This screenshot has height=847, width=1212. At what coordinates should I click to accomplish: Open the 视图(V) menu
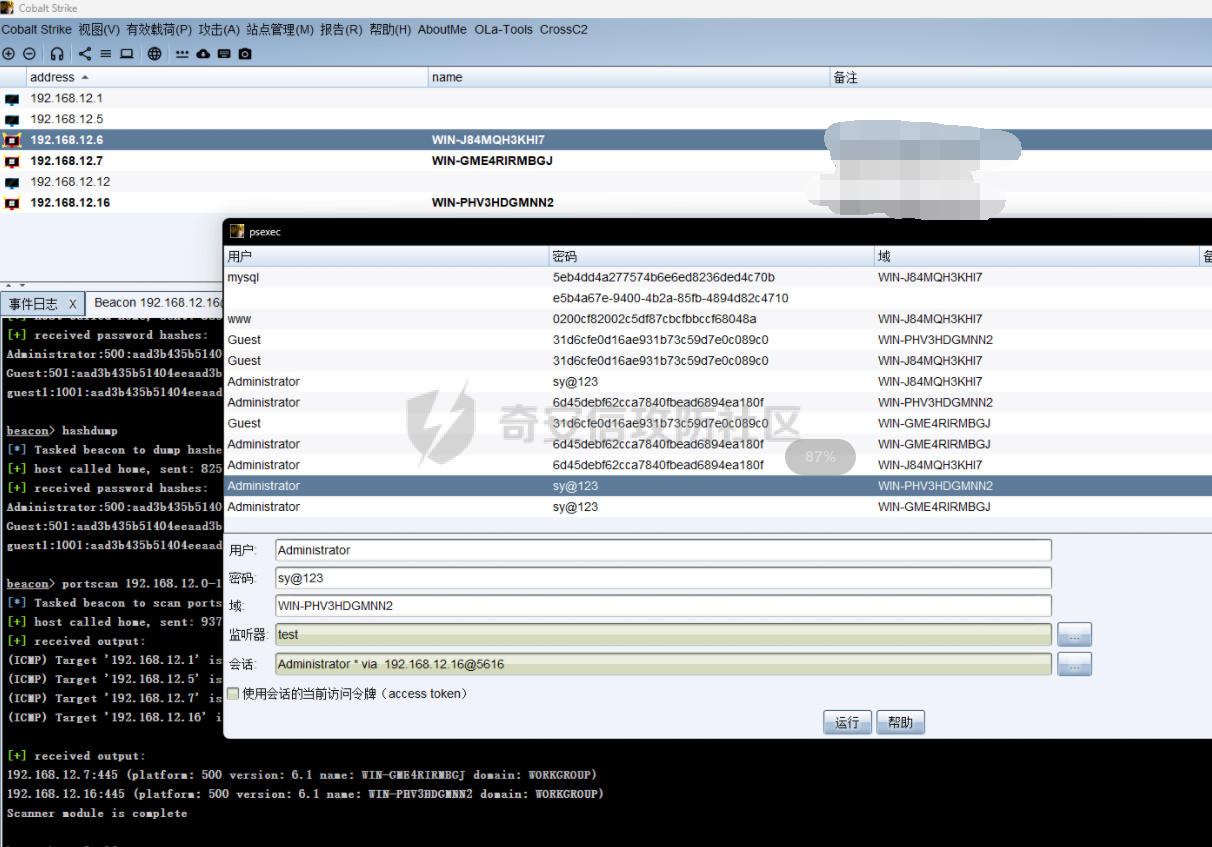(x=99, y=30)
